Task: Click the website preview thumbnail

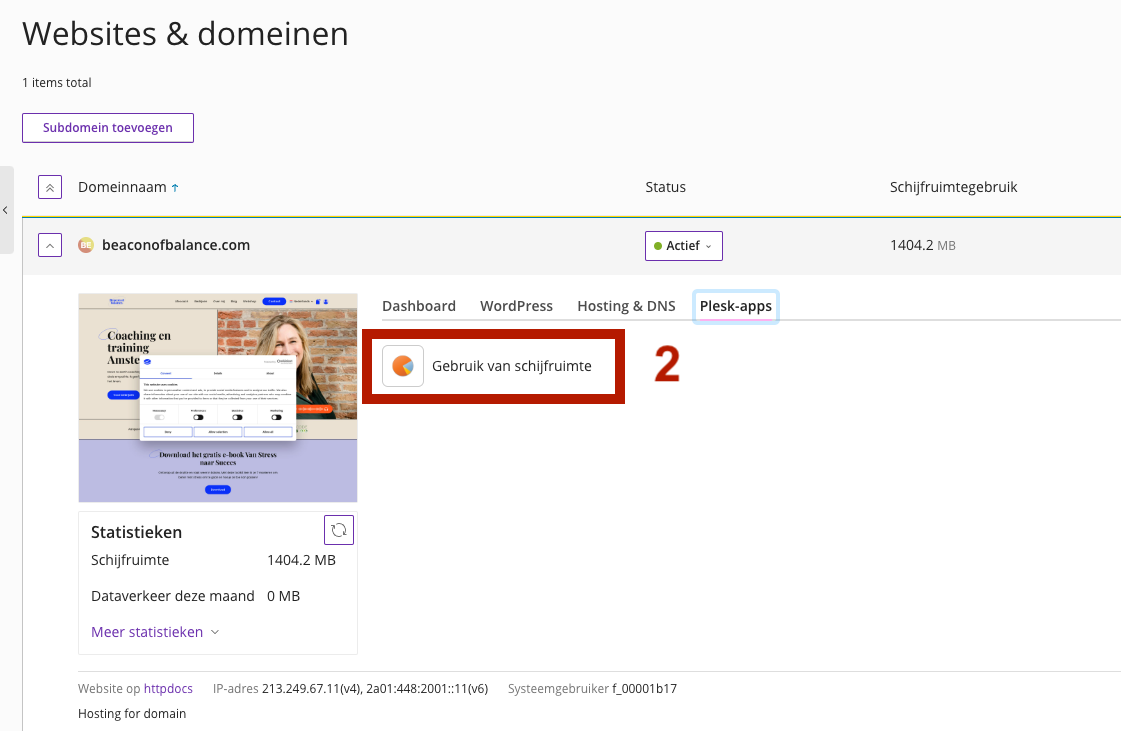Action: (218, 398)
